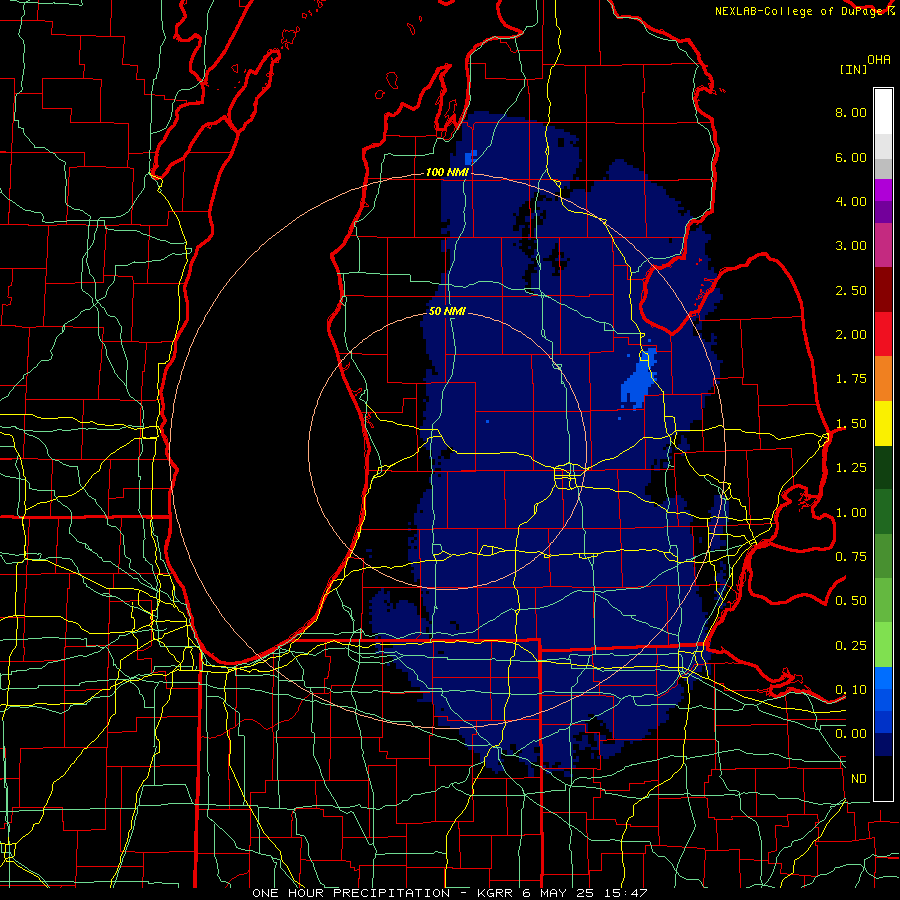
Task: Pick the orange swatch in the color scale
Action: tap(883, 379)
